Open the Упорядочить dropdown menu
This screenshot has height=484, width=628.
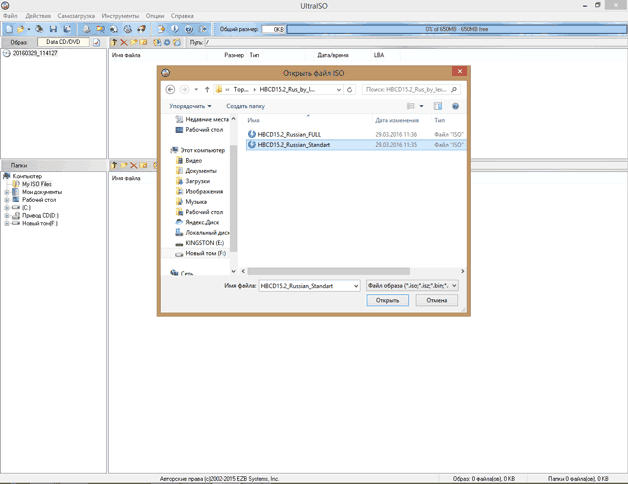click(190, 106)
